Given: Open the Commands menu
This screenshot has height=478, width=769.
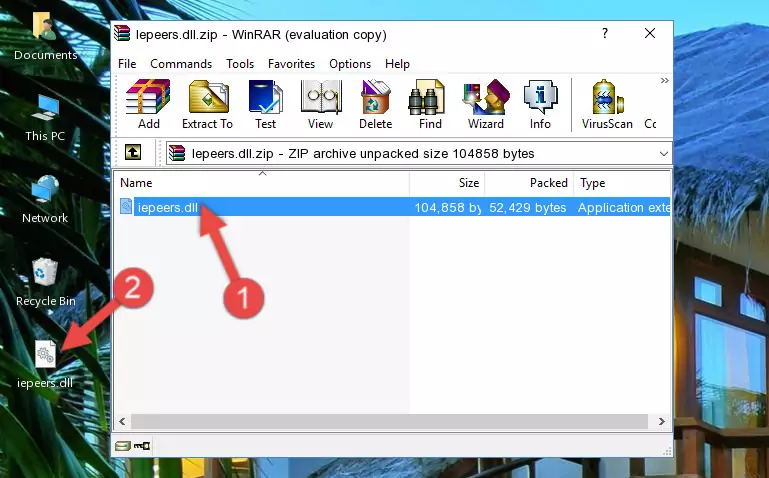Looking at the screenshot, I should 181,64.
